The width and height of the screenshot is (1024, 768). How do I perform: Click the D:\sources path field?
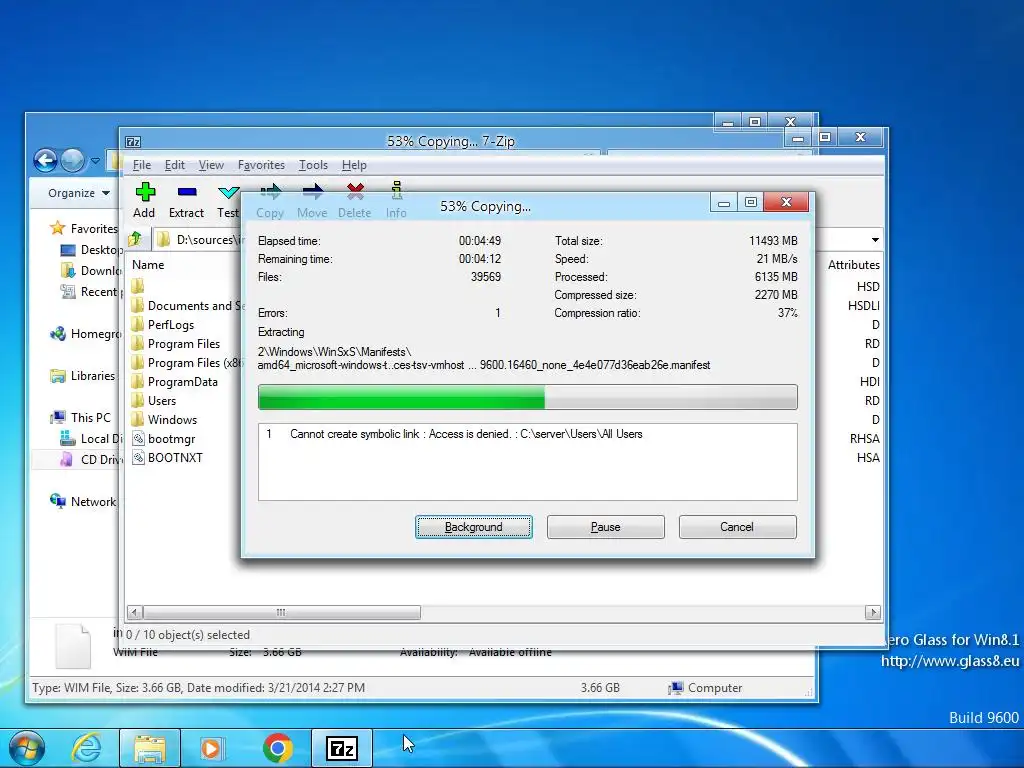(197, 240)
